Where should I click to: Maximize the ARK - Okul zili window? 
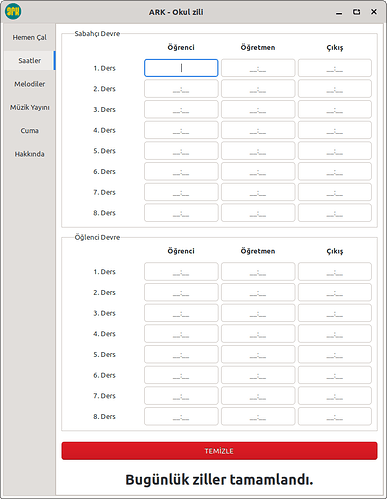point(356,12)
